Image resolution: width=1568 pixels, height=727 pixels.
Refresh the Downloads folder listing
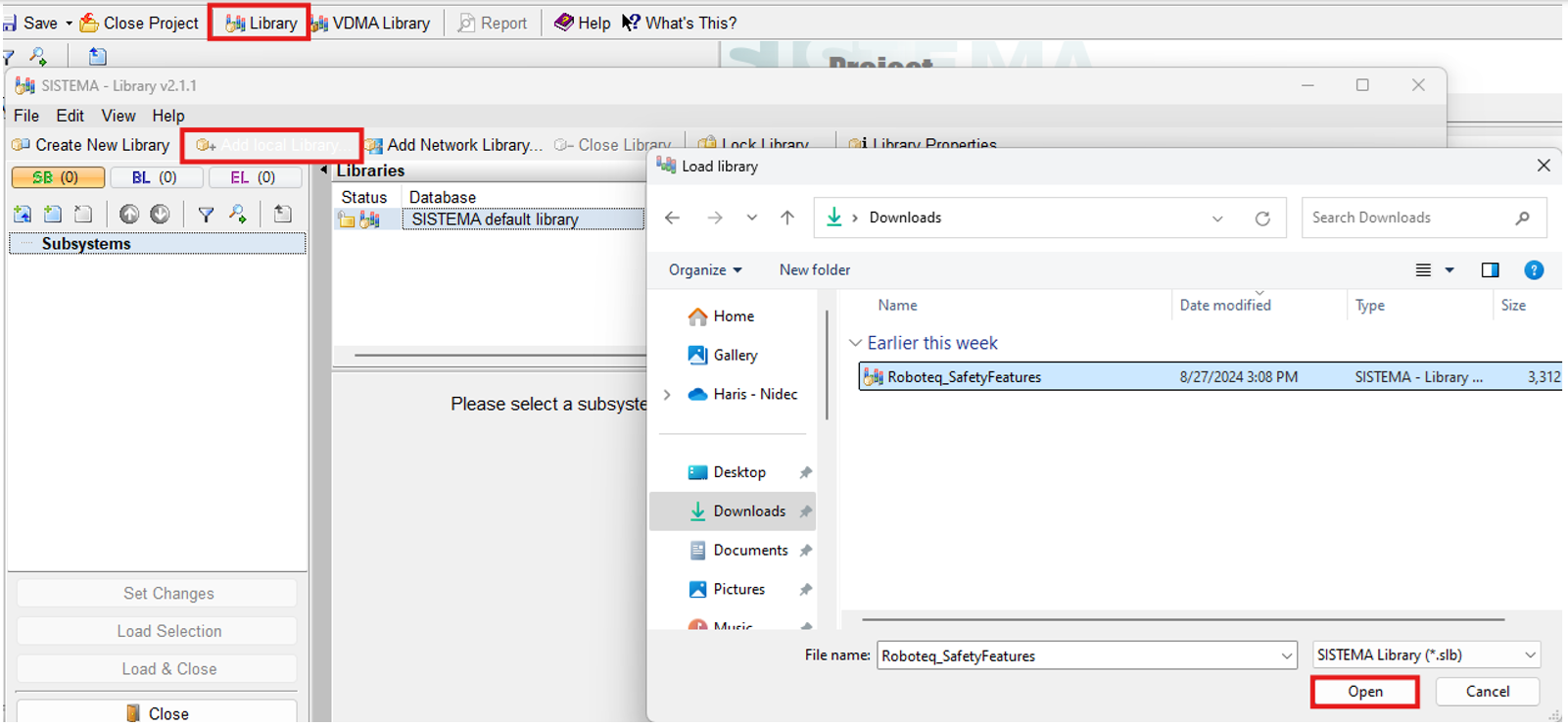(1262, 218)
